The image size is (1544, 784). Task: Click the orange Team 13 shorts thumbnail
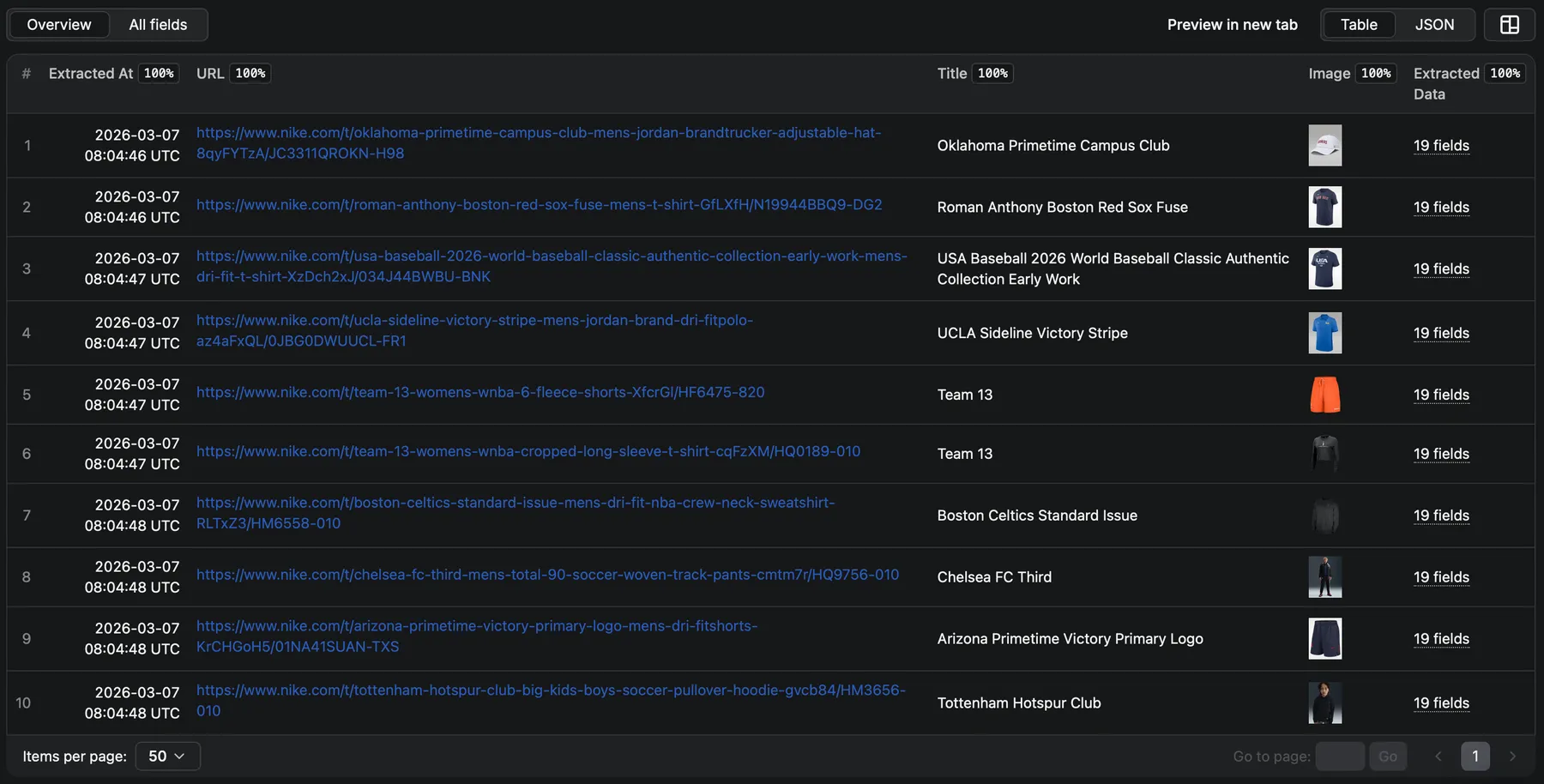click(x=1324, y=395)
